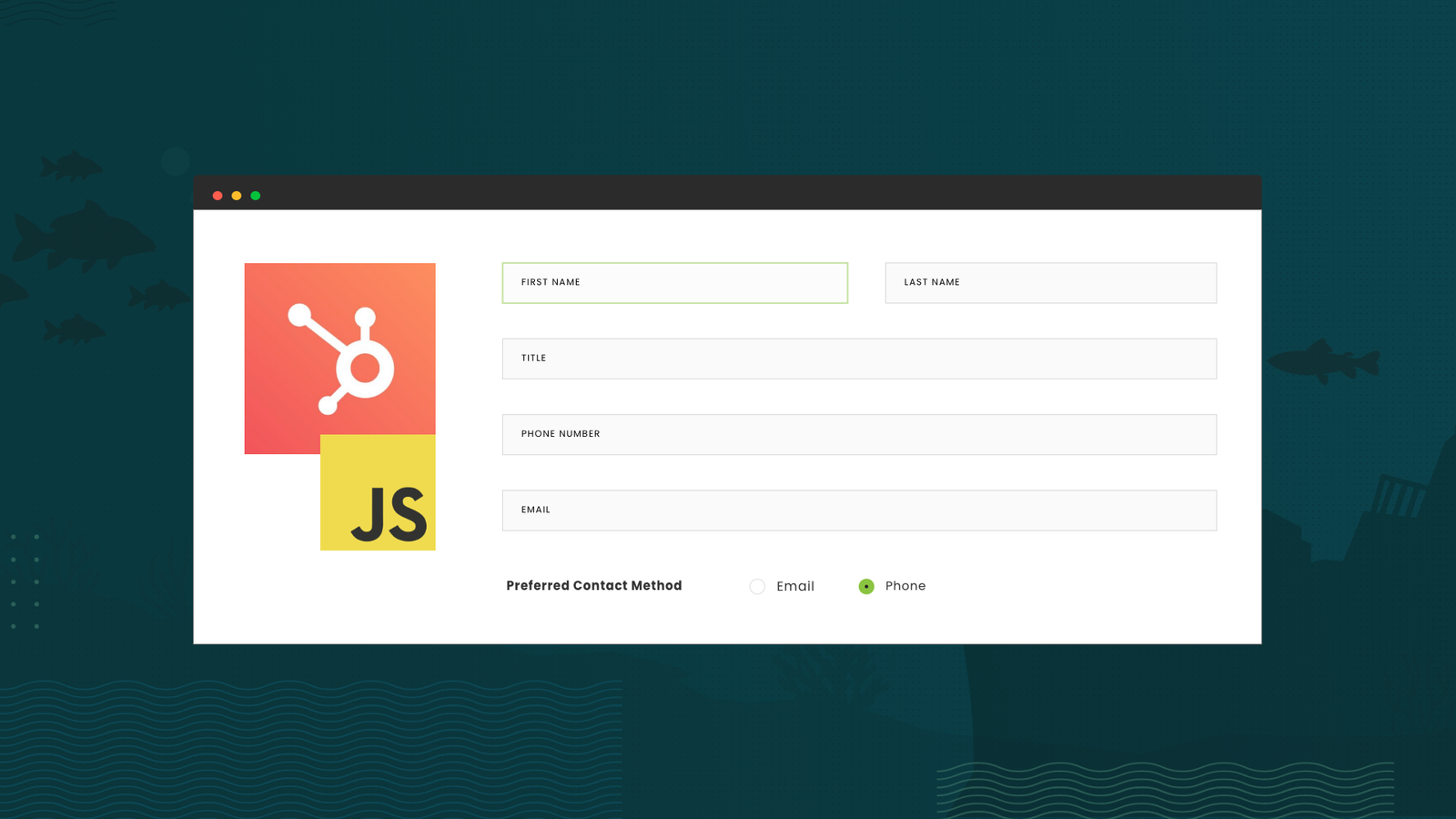Focus the Email address field

tap(859, 510)
